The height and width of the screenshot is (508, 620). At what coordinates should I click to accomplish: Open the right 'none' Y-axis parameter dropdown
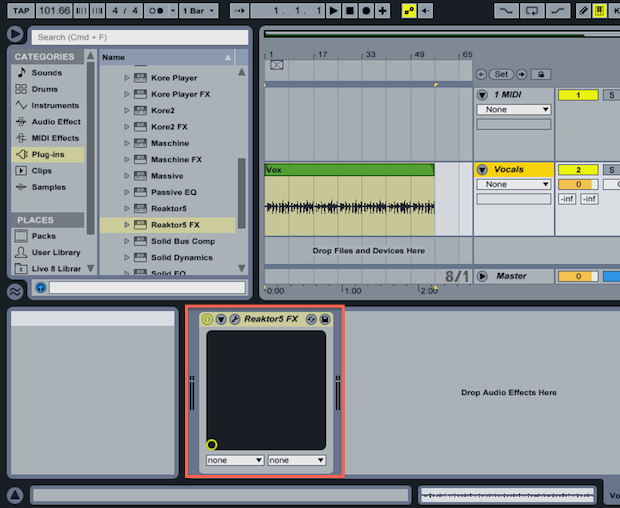(297, 460)
